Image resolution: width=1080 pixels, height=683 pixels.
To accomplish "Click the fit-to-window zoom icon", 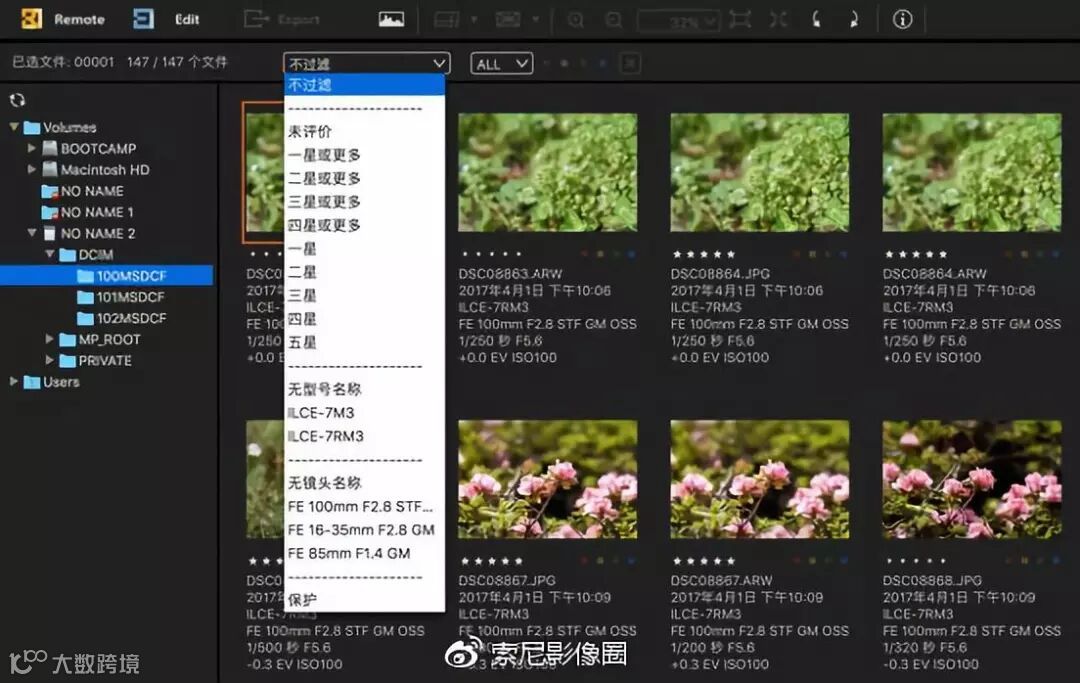I will [740, 19].
